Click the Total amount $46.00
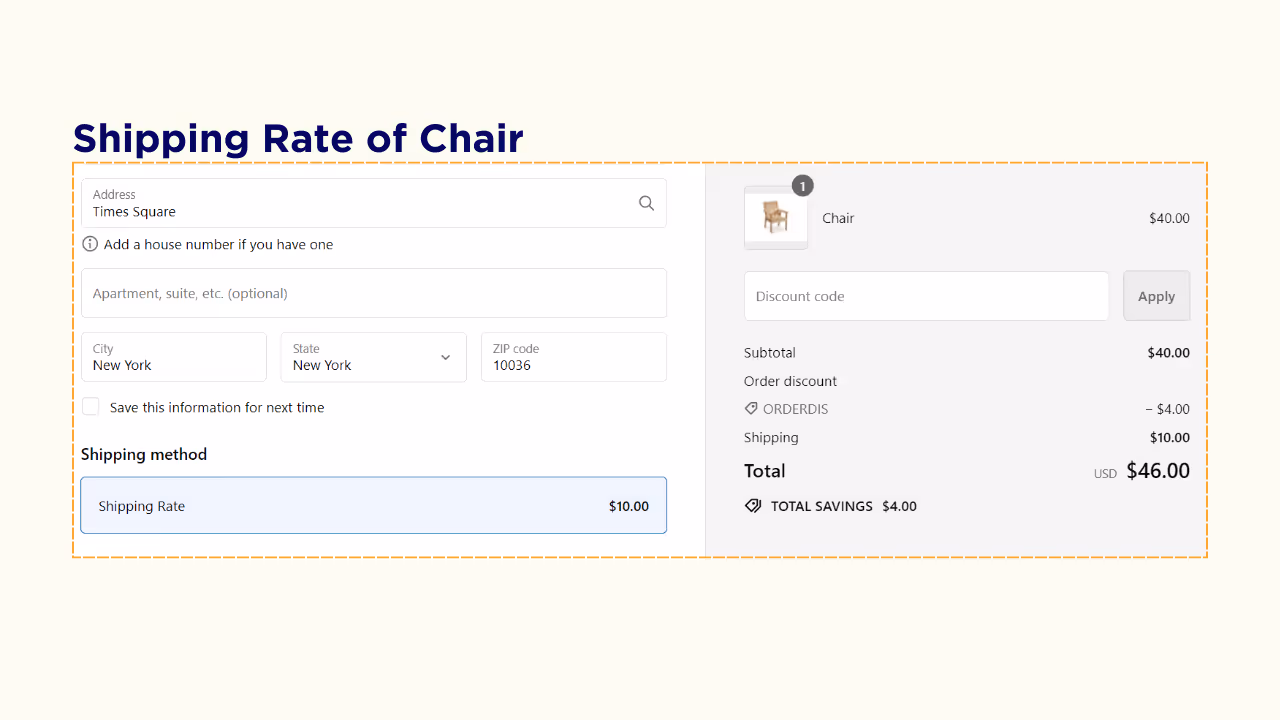Image resolution: width=1280 pixels, height=720 pixels. (x=1158, y=471)
